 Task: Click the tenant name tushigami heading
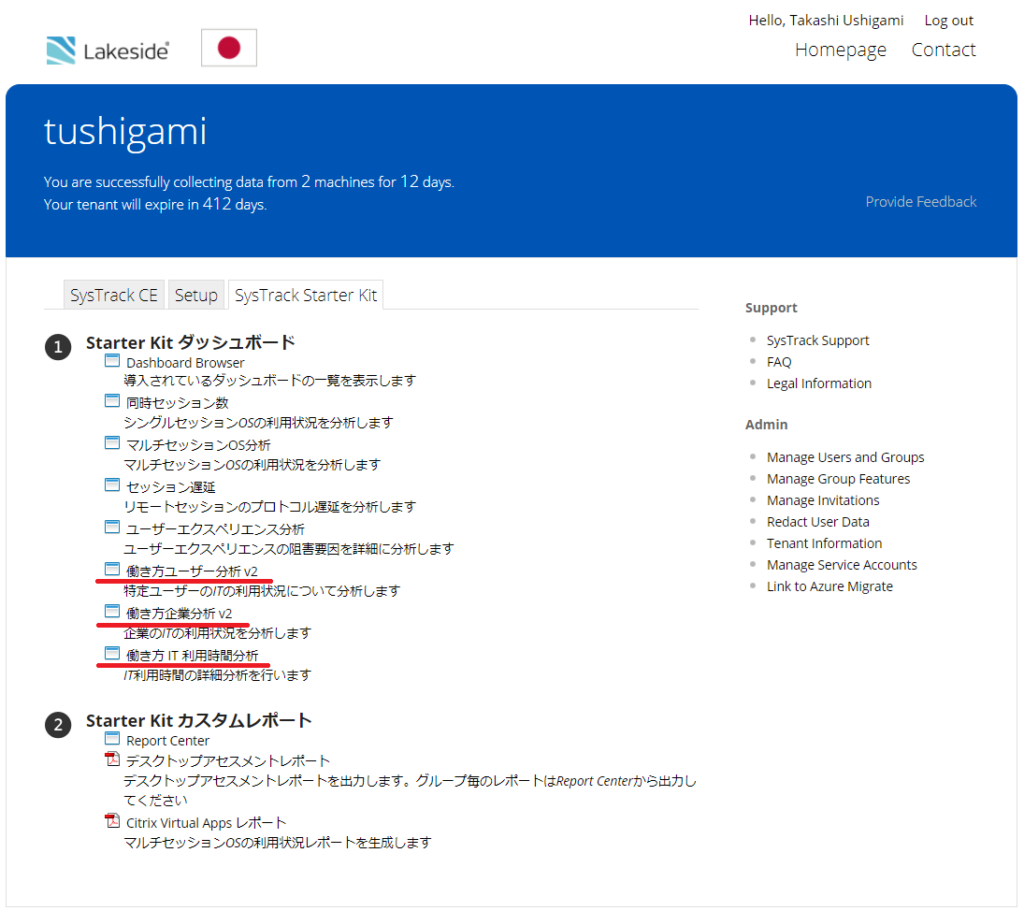point(125,132)
